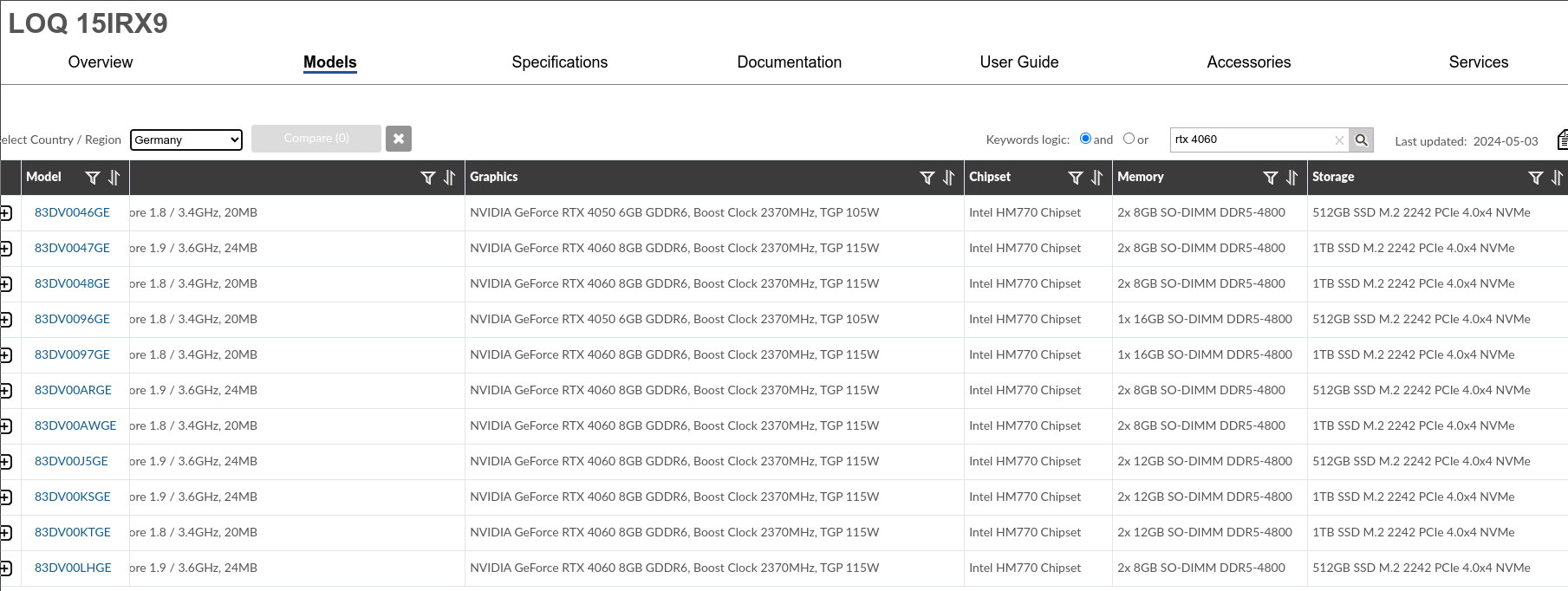Click the search magnifier button
The height and width of the screenshot is (591, 1568).
(x=1362, y=140)
